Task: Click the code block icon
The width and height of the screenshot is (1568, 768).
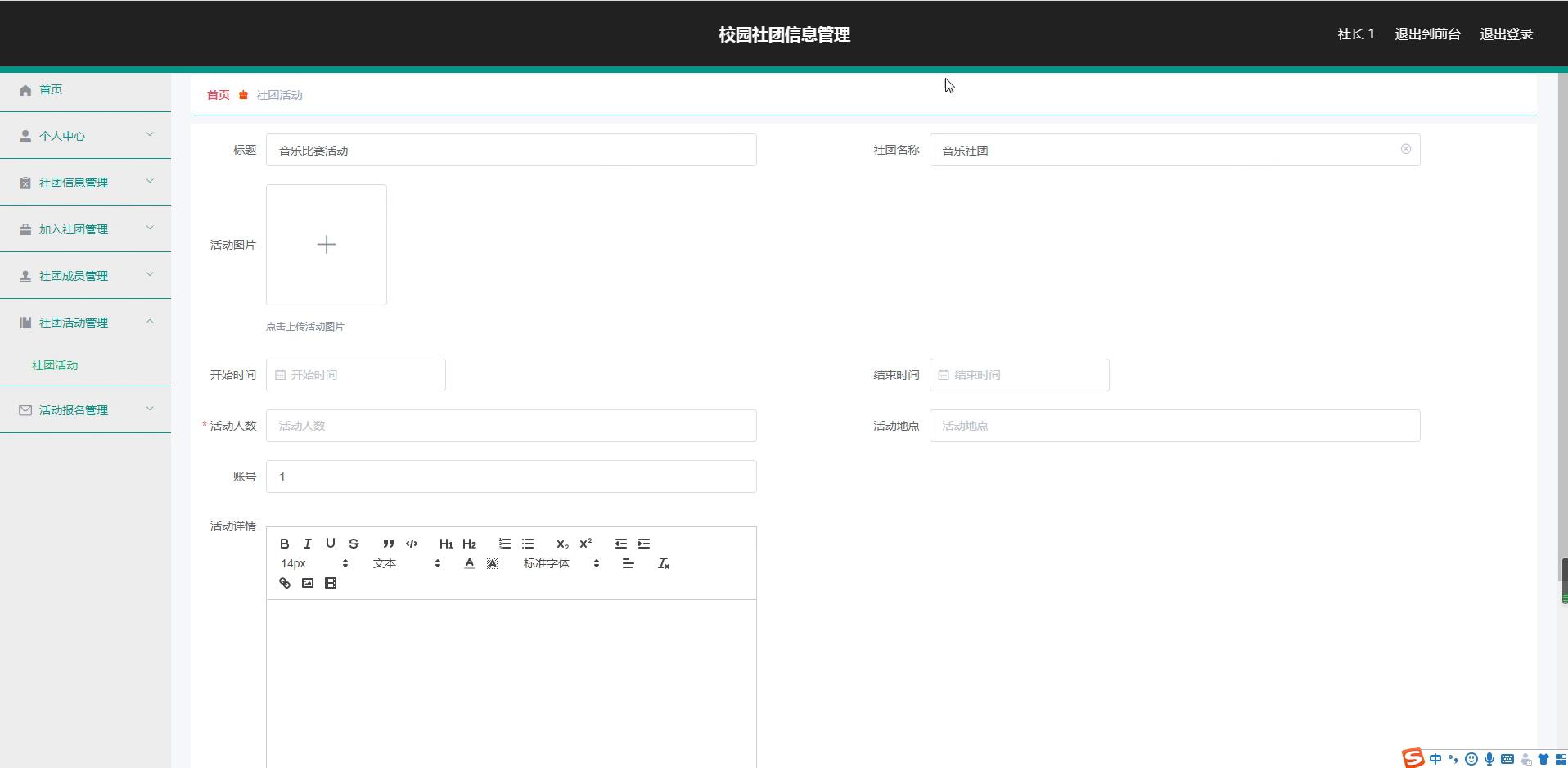Action: click(412, 544)
